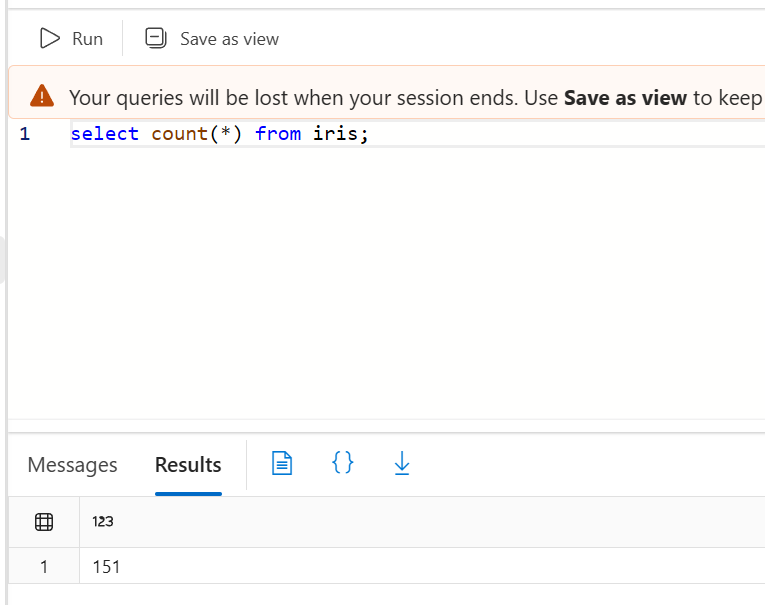Screen dimensions: 765x605
Task: Click the curly braces JSON icon
Action: (342, 463)
